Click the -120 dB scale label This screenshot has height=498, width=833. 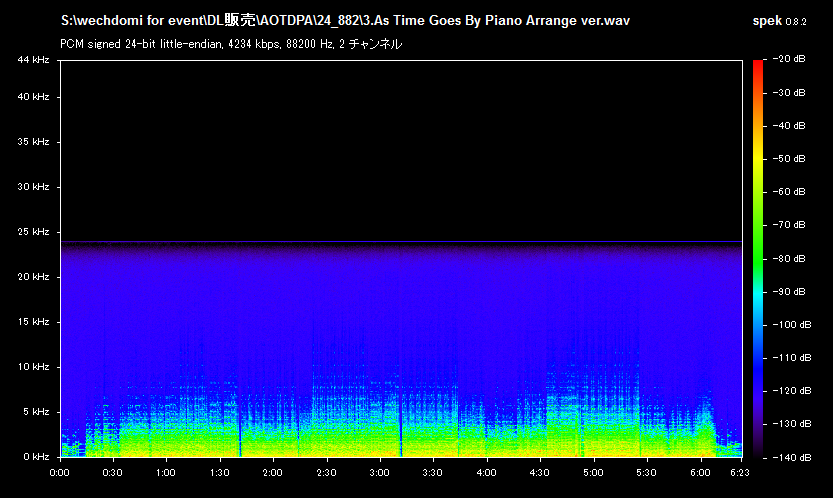click(792, 391)
